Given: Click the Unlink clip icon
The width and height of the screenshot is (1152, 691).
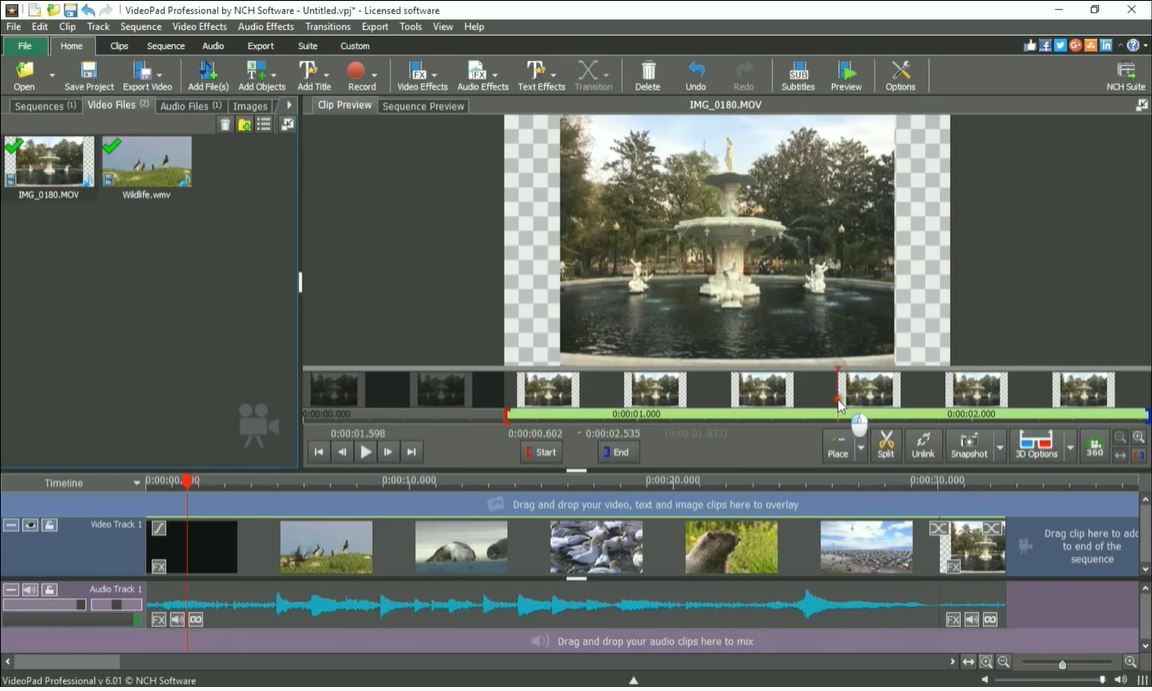Looking at the screenshot, I should pos(923,444).
